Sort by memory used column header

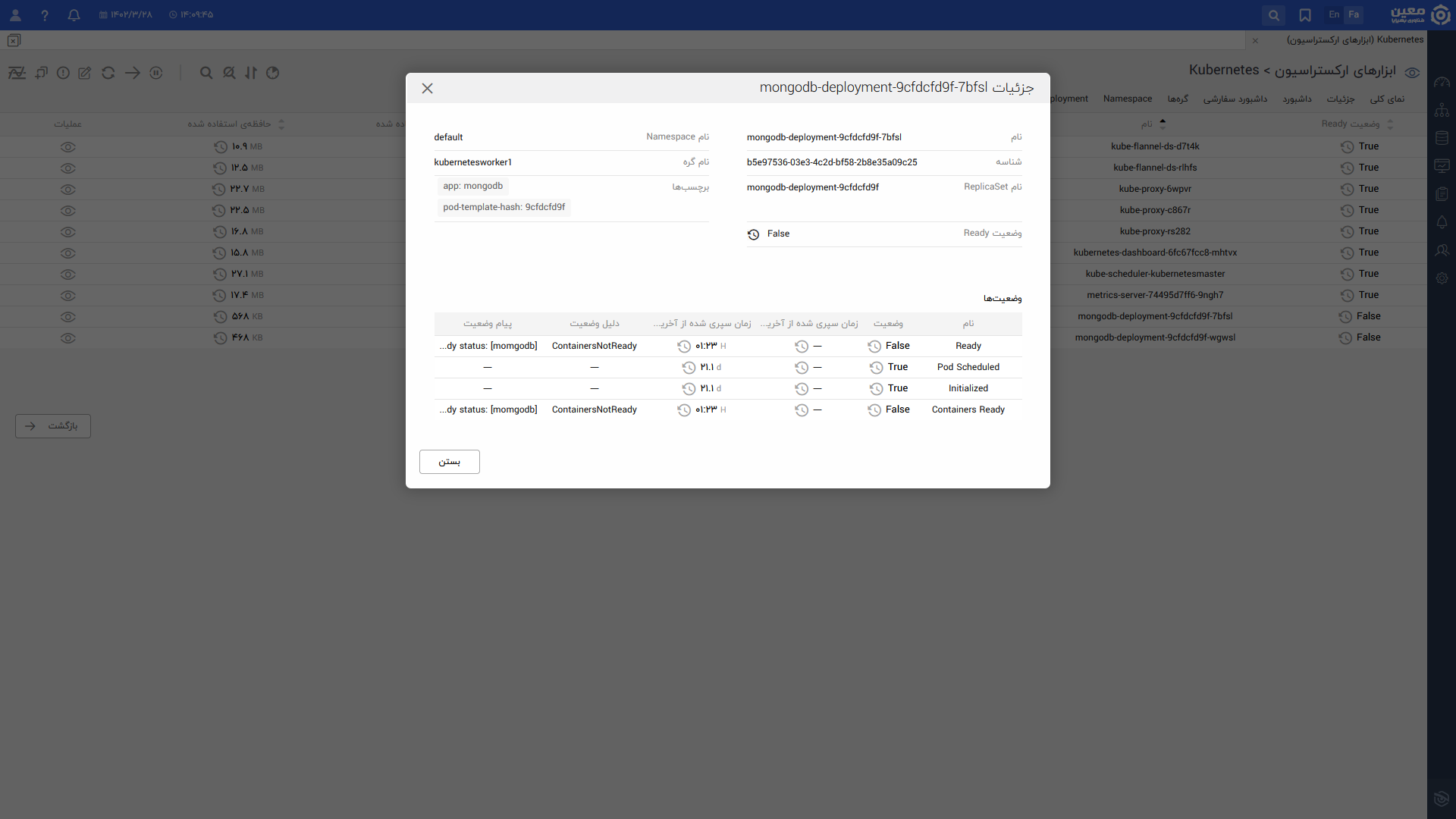(x=236, y=124)
